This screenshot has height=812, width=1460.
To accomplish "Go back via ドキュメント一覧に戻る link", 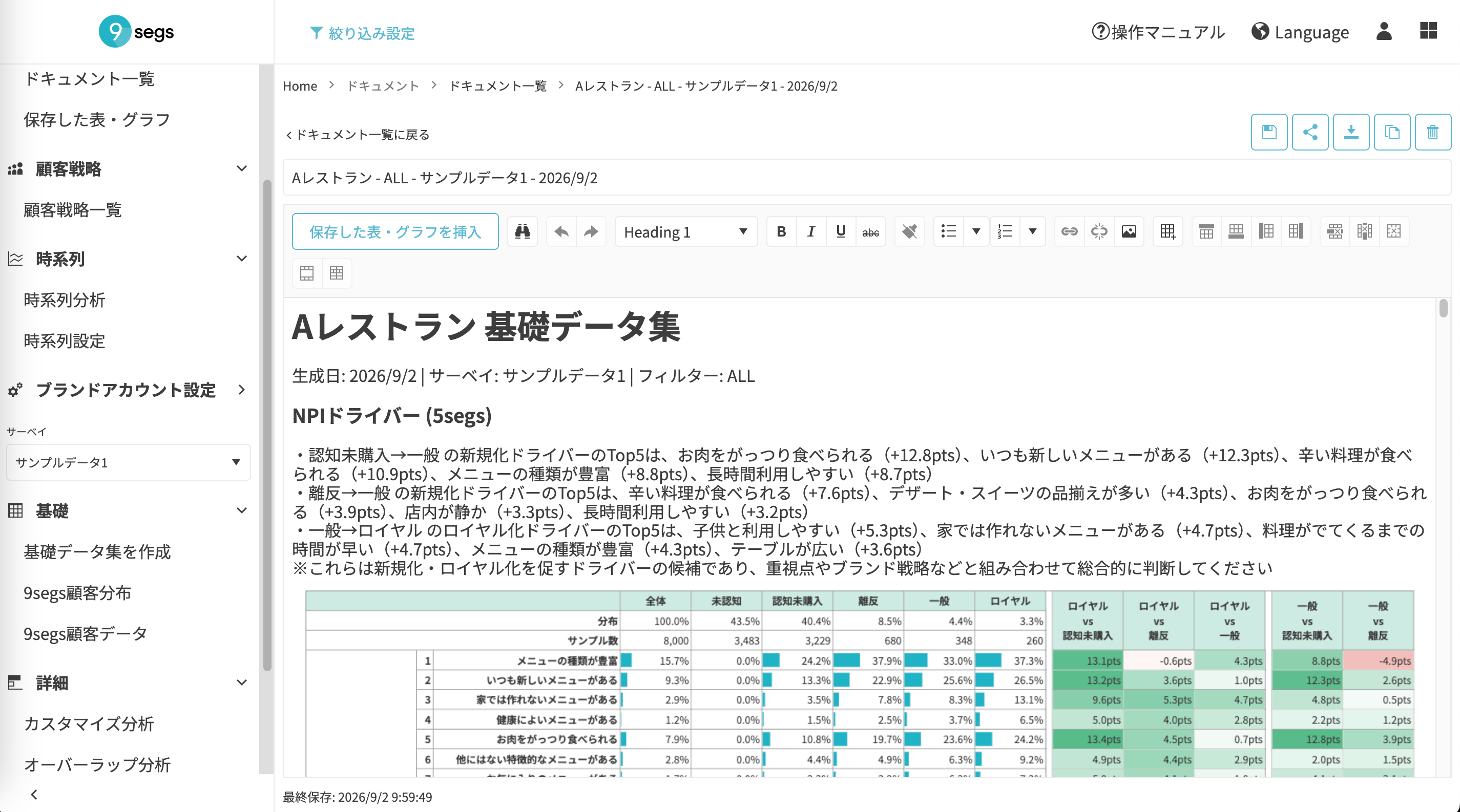I will (358, 135).
